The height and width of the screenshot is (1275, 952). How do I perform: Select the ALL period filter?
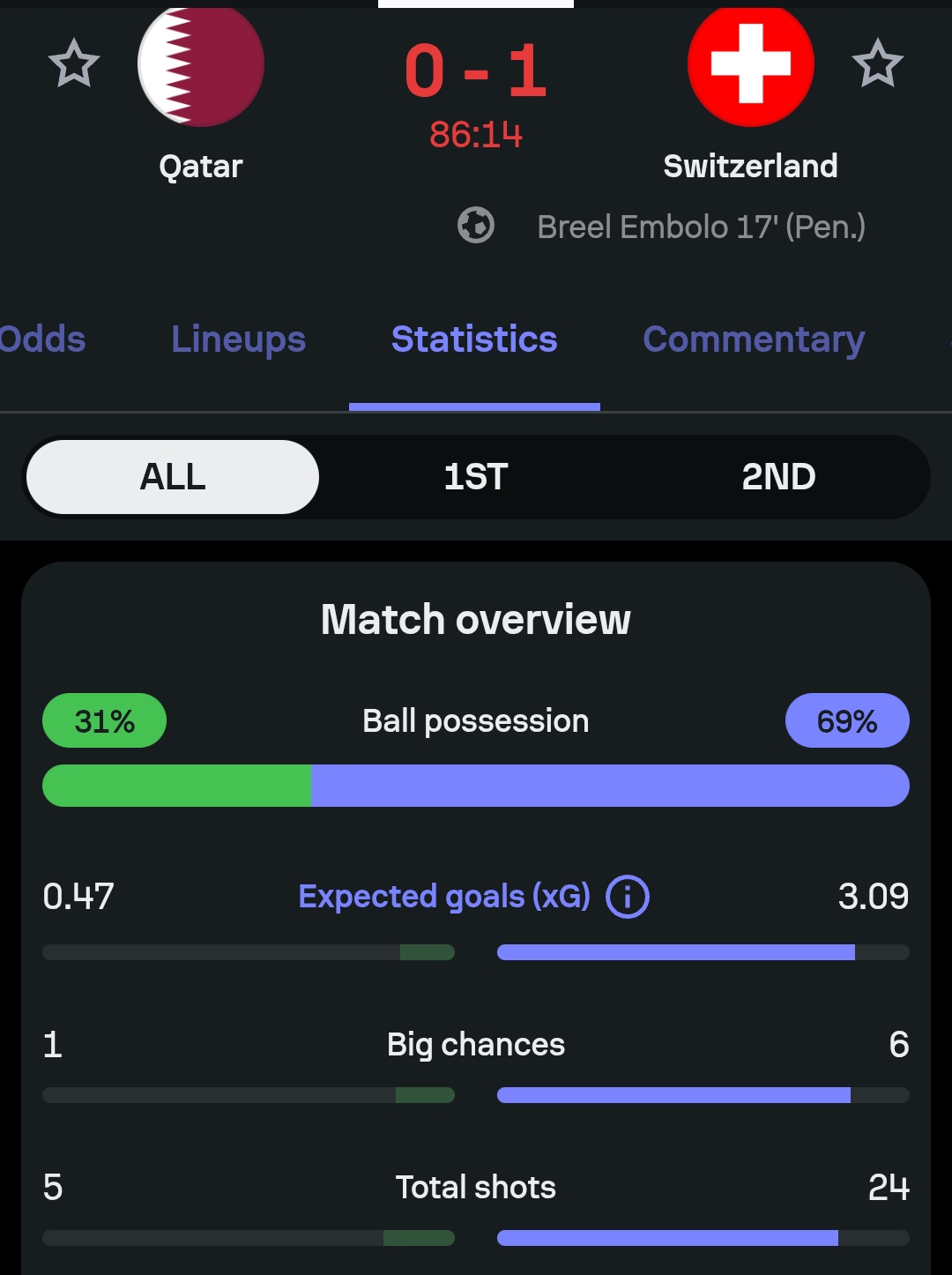click(x=173, y=477)
